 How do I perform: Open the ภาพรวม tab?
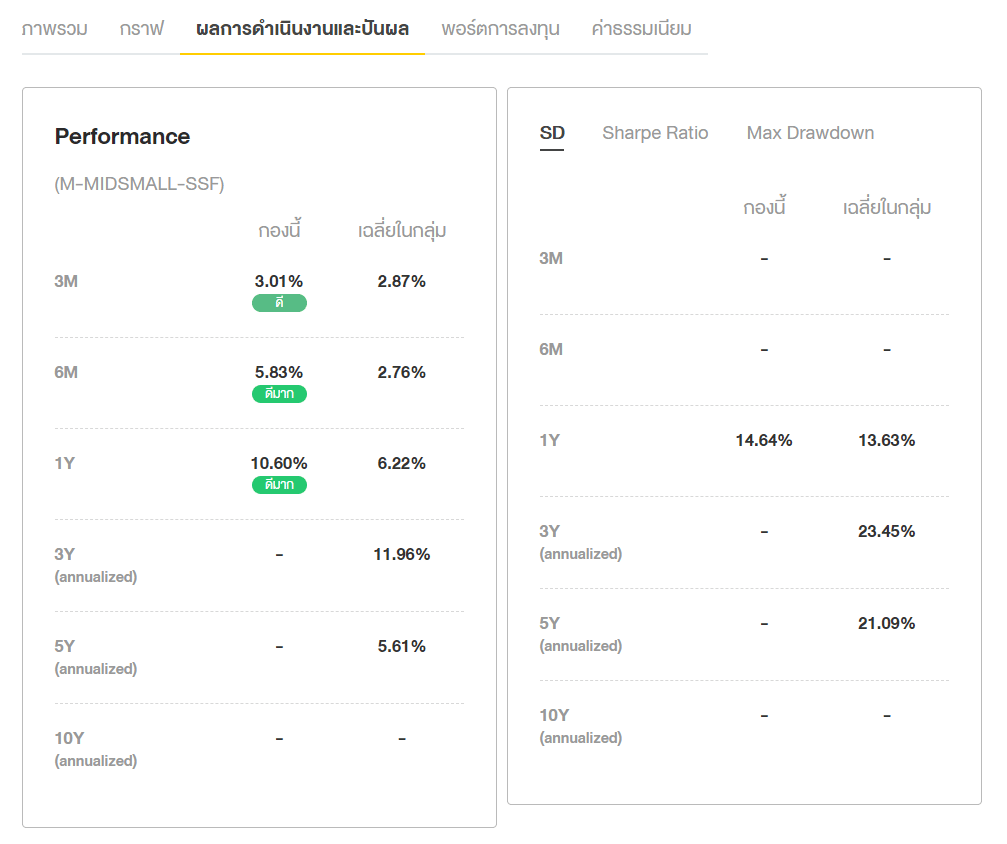[x=54, y=28]
